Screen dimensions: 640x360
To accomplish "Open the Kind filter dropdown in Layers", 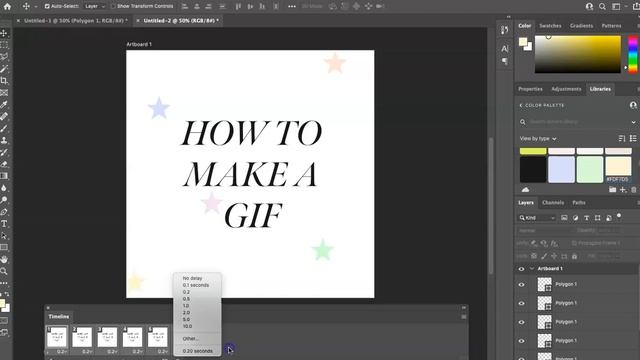I will pyautogui.click(x=537, y=218).
